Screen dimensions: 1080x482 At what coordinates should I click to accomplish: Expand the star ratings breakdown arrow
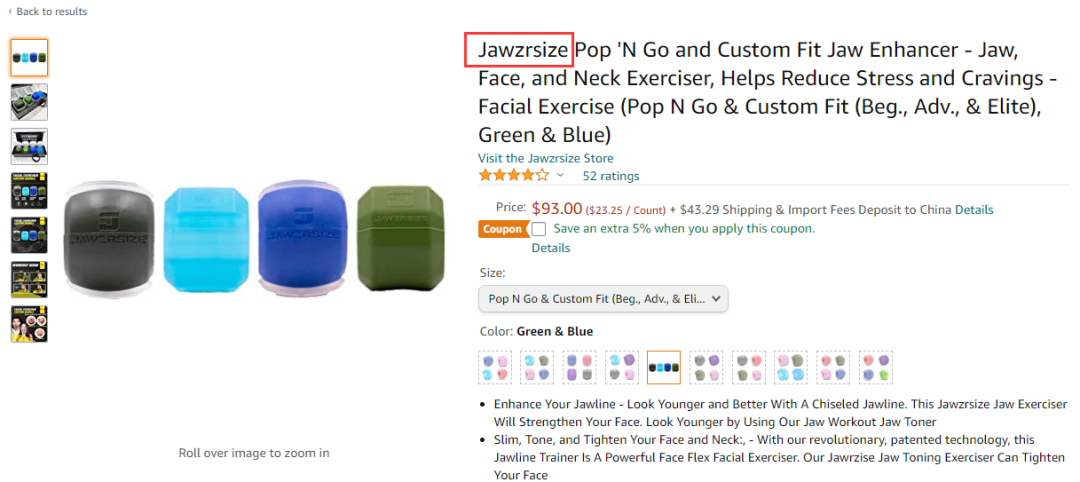(560, 176)
